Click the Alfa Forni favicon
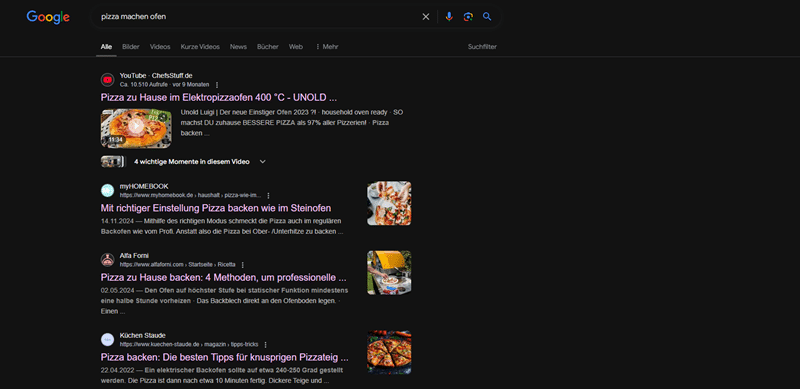 coord(108,260)
